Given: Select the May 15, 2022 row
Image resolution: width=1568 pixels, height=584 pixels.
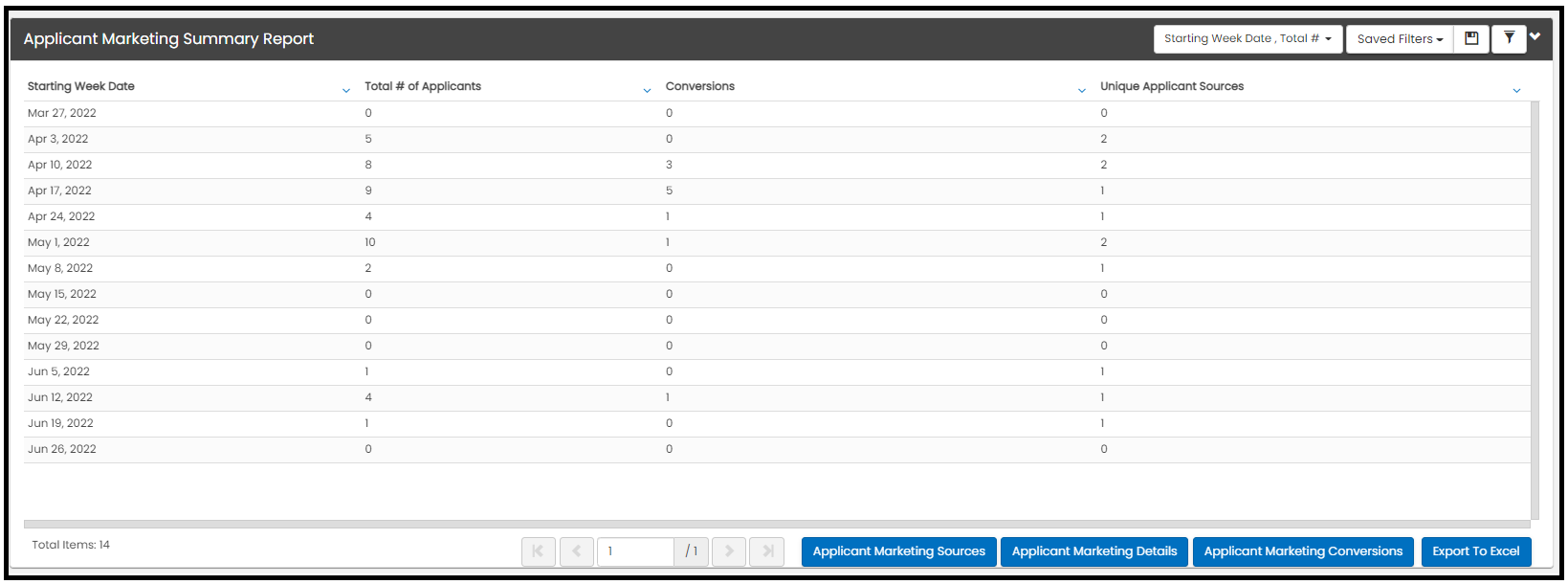Looking at the screenshot, I should pos(776,294).
